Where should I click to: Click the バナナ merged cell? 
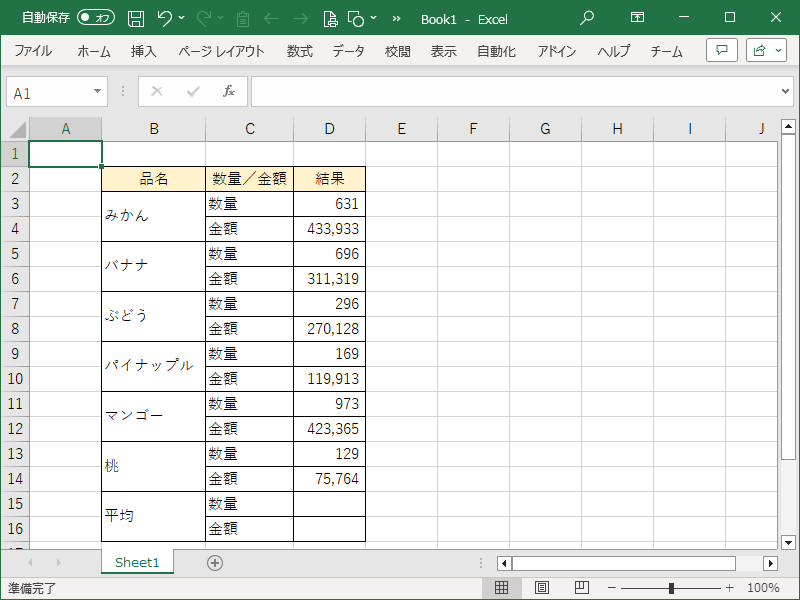154,266
